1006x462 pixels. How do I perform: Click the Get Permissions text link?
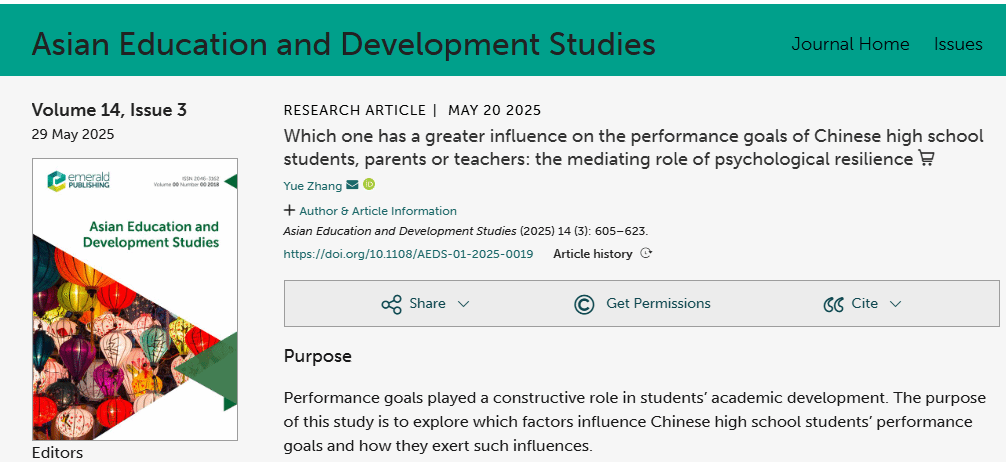(x=658, y=303)
